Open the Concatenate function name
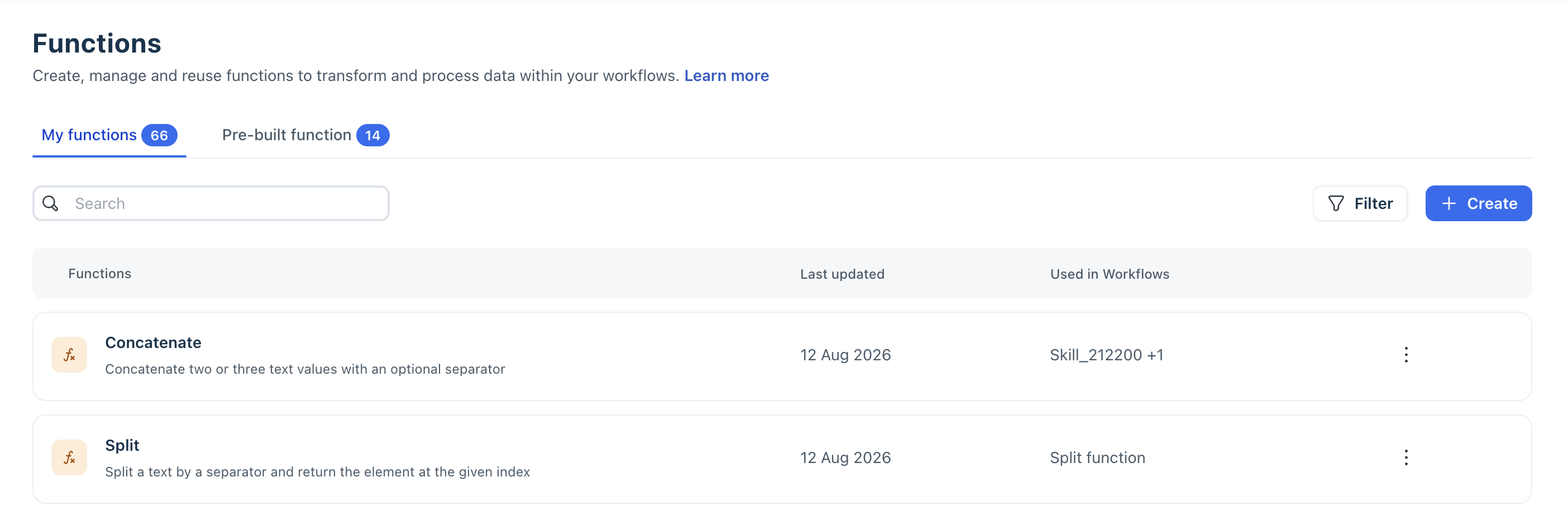1568x515 pixels. [154, 343]
